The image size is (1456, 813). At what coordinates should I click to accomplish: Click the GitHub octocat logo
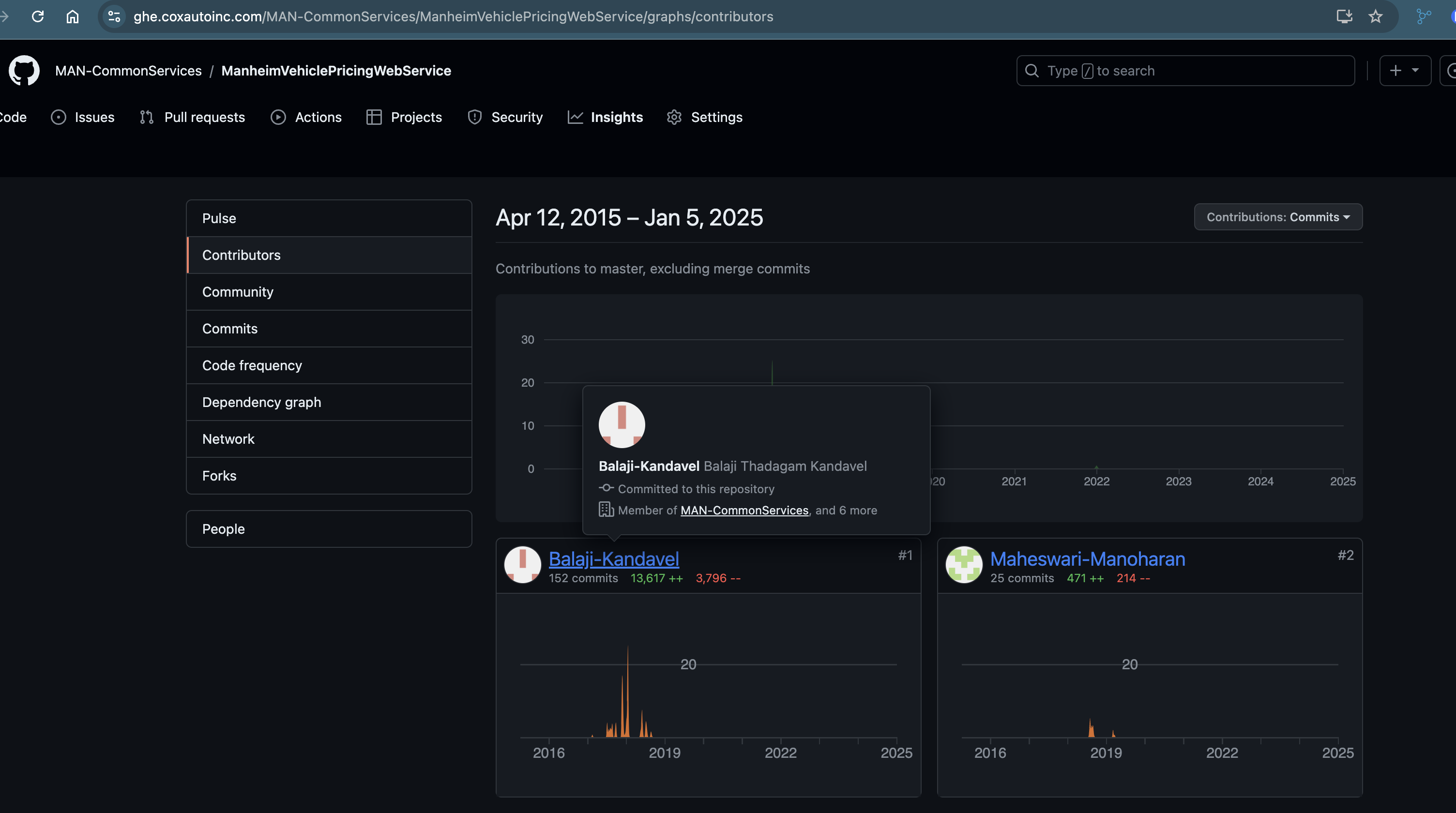[x=24, y=71]
